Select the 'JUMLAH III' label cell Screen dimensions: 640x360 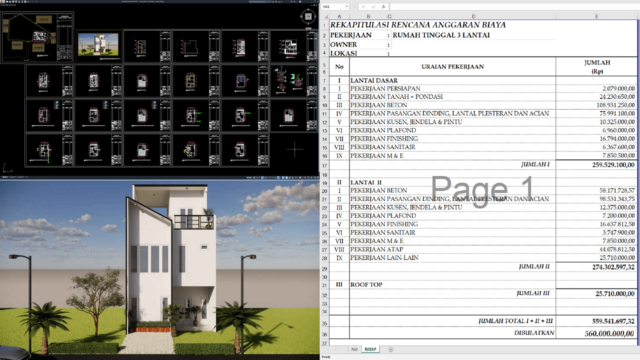tap(533, 293)
